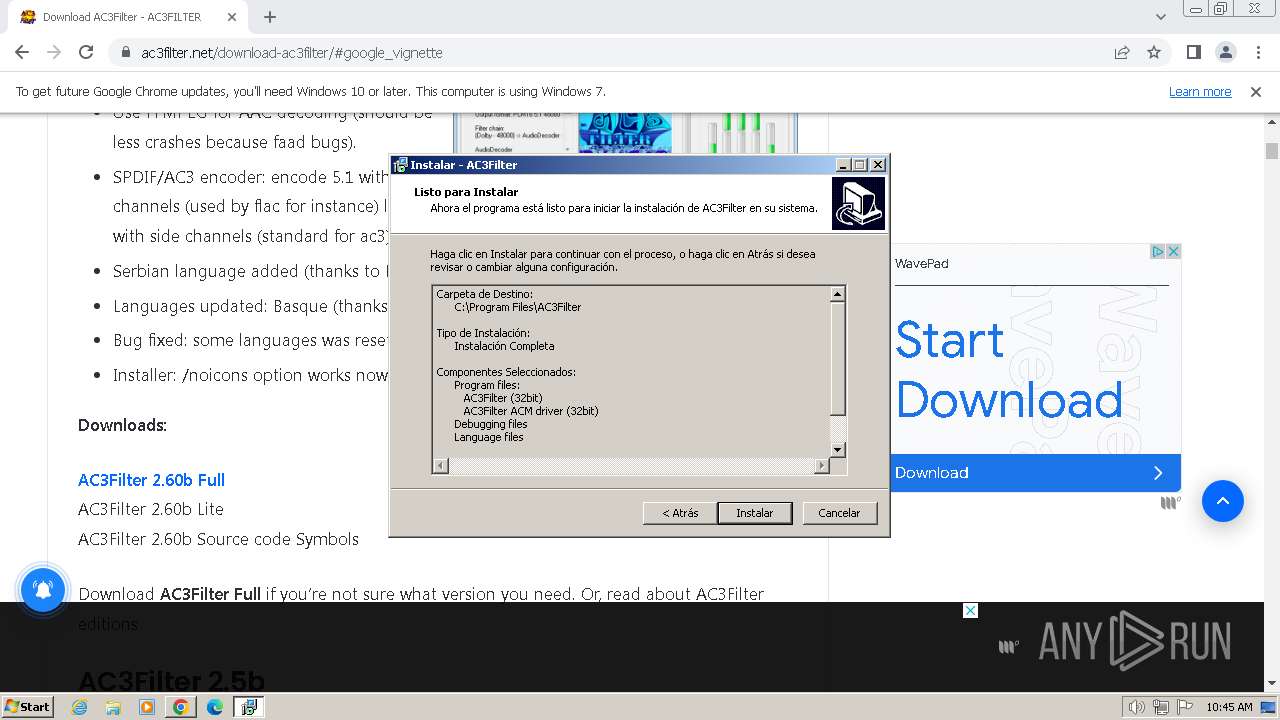Open Windows Explorer folder from taskbar
This screenshot has width=1280, height=720.
(113, 707)
